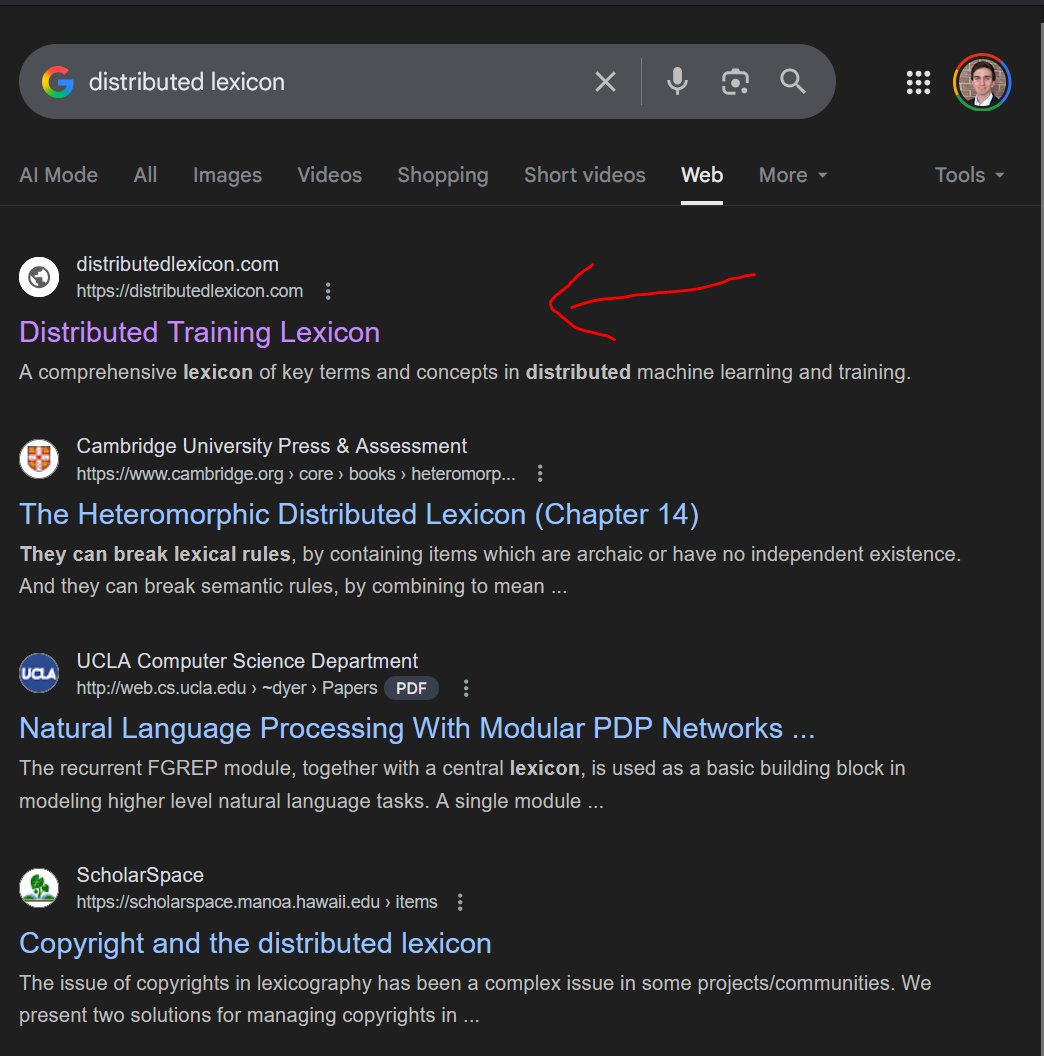1044x1056 pixels.
Task: Click the issue of copyrights snippet
Action: click(x=475, y=999)
